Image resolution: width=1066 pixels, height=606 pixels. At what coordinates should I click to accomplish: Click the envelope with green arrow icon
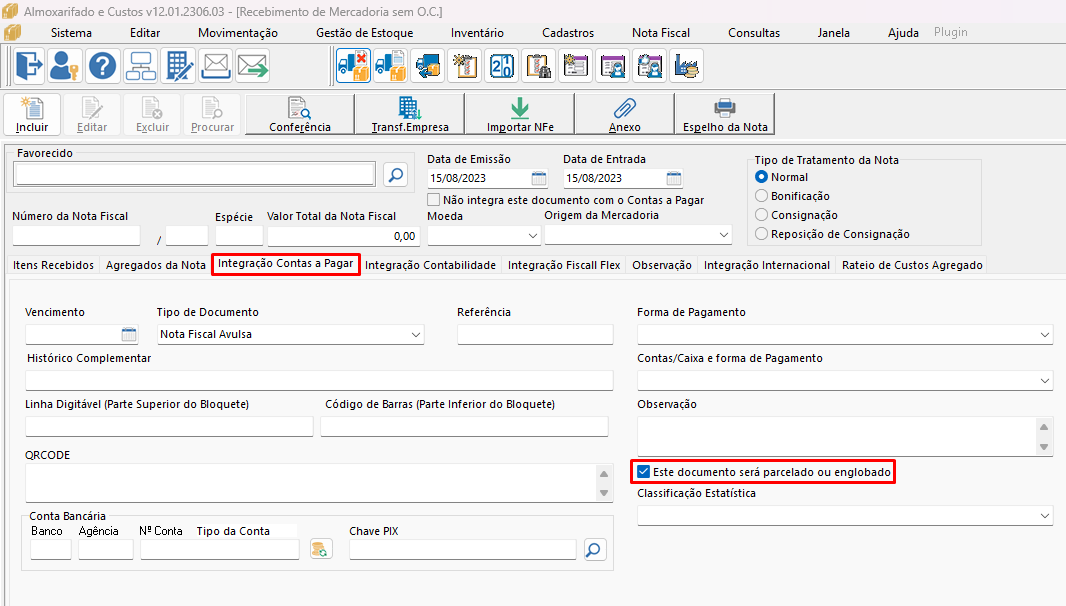(253, 66)
